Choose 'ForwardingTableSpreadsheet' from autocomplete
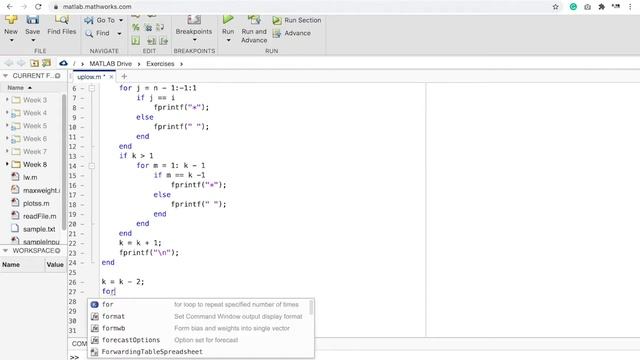The height and width of the screenshot is (360, 640). tap(198, 352)
